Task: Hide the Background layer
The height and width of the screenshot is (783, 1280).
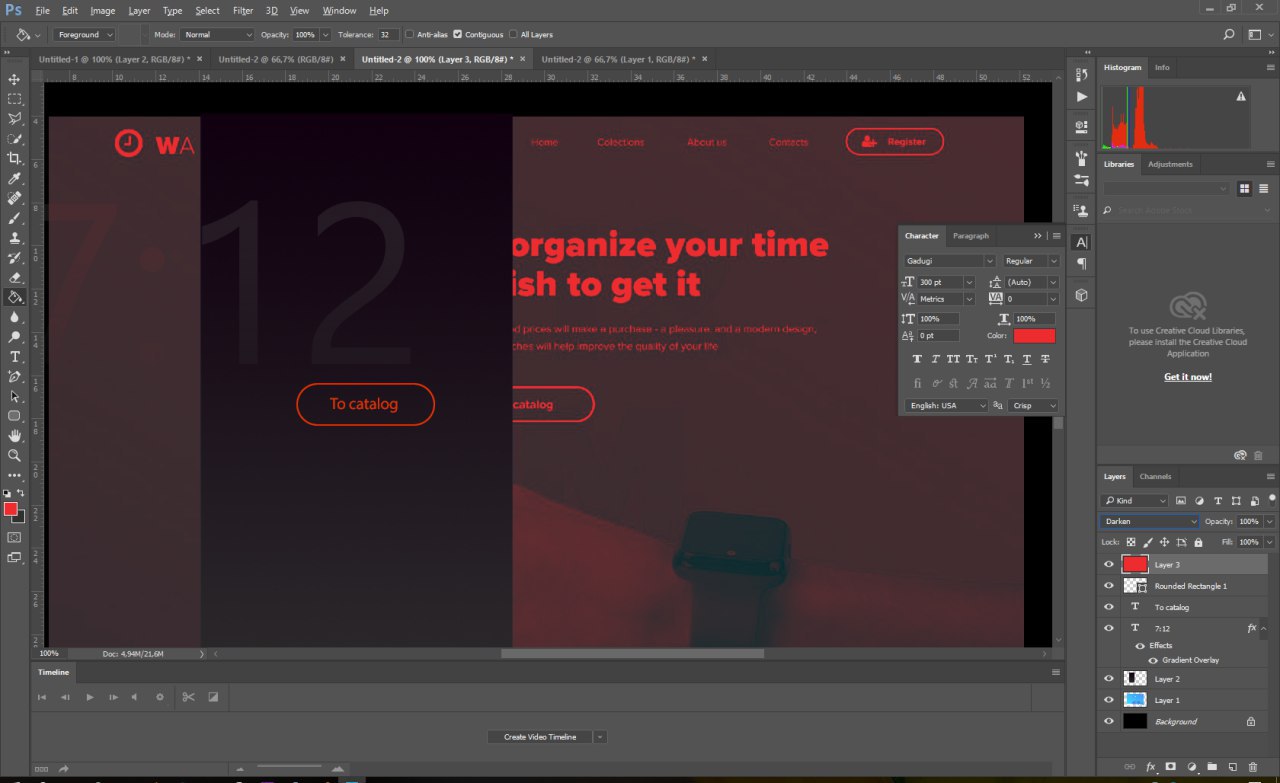Action: 1108,721
